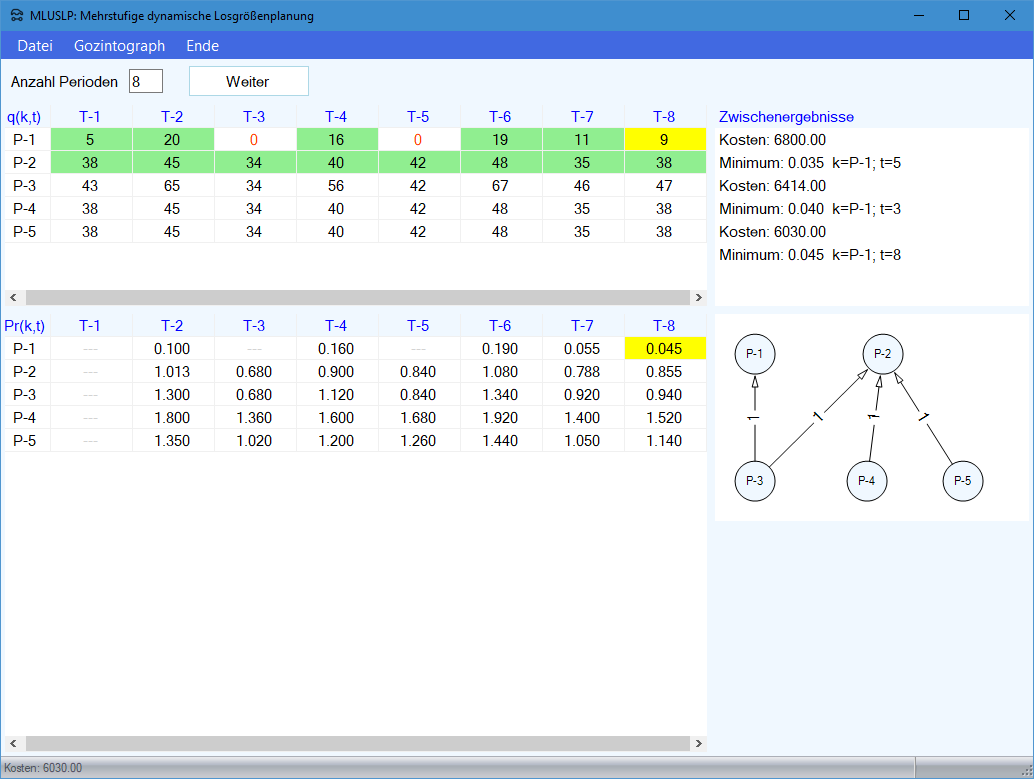Focus the Anzahl Perioden input field
This screenshot has width=1034, height=779.
(x=145, y=81)
